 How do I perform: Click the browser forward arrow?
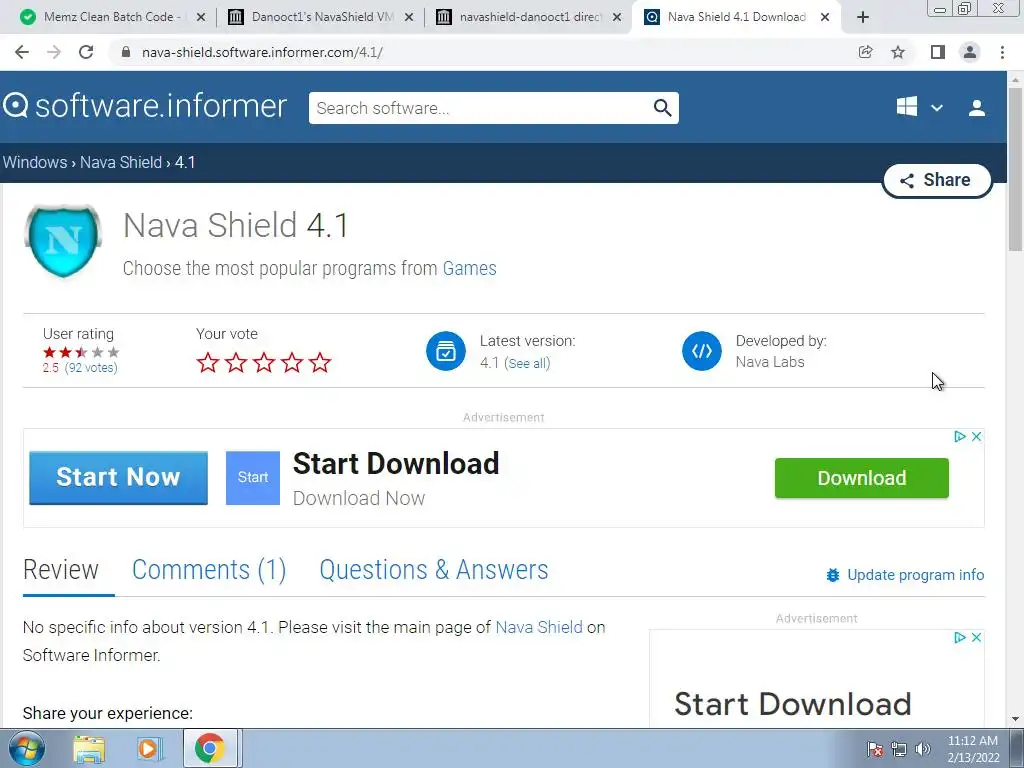coord(54,52)
